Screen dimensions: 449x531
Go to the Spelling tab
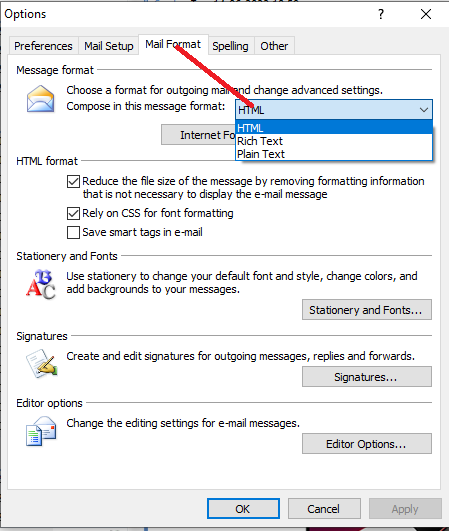coord(230,46)
